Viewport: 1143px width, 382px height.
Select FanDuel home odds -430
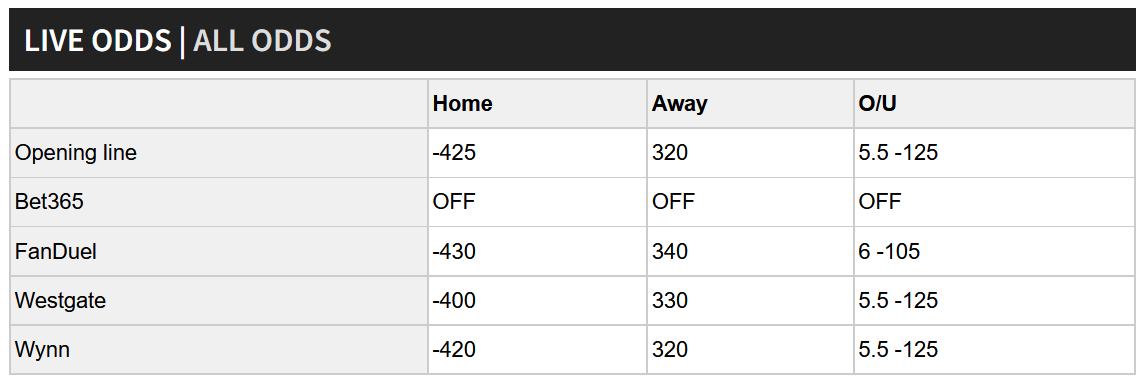(x=454, y=252)
